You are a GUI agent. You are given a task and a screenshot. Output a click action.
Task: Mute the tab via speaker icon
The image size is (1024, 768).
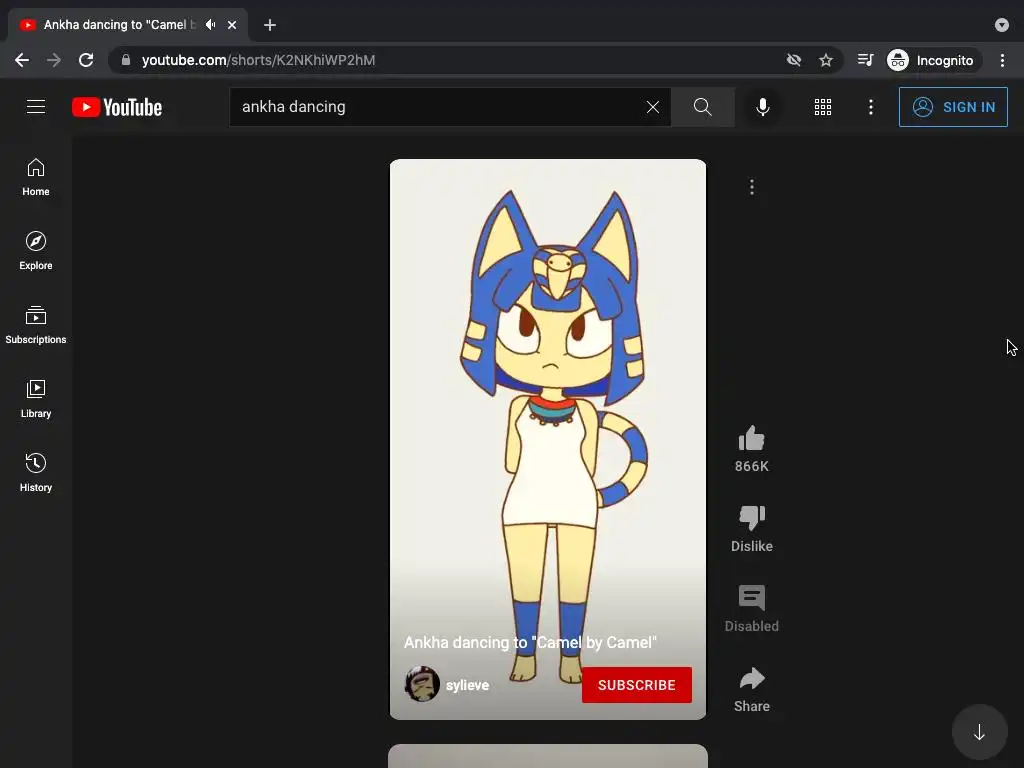[x=210, y=25]
